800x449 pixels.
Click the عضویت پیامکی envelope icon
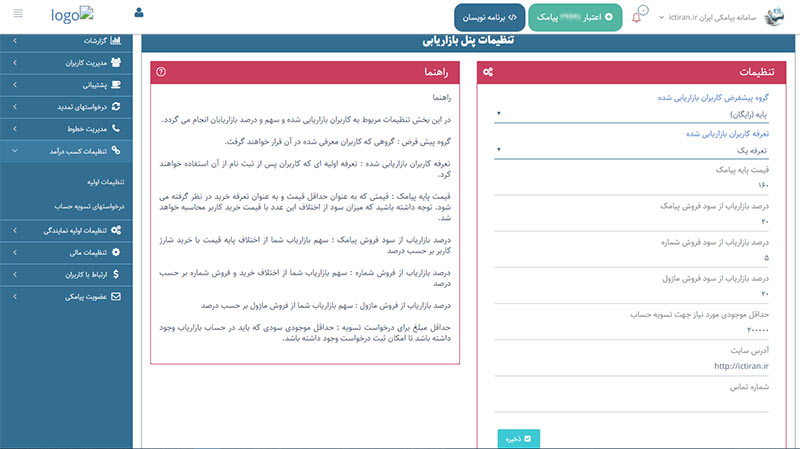pos(116,296)
